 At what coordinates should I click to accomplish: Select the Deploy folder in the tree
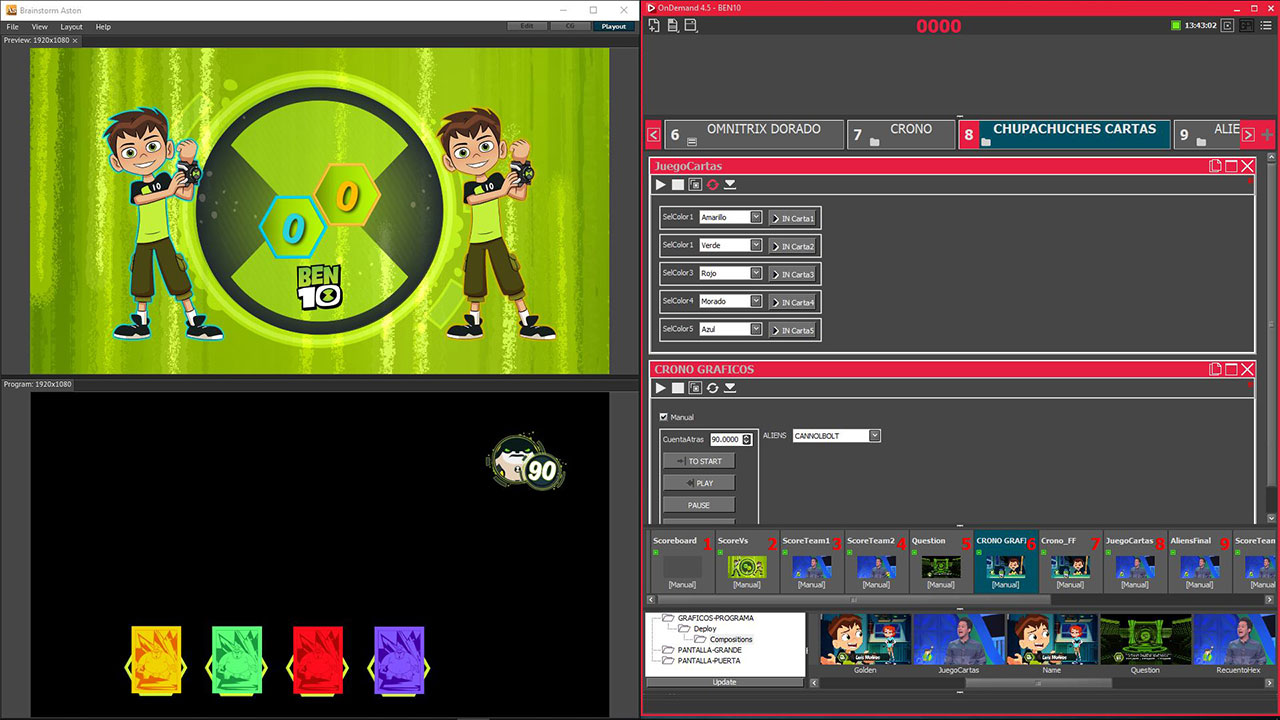coord(705,629)
